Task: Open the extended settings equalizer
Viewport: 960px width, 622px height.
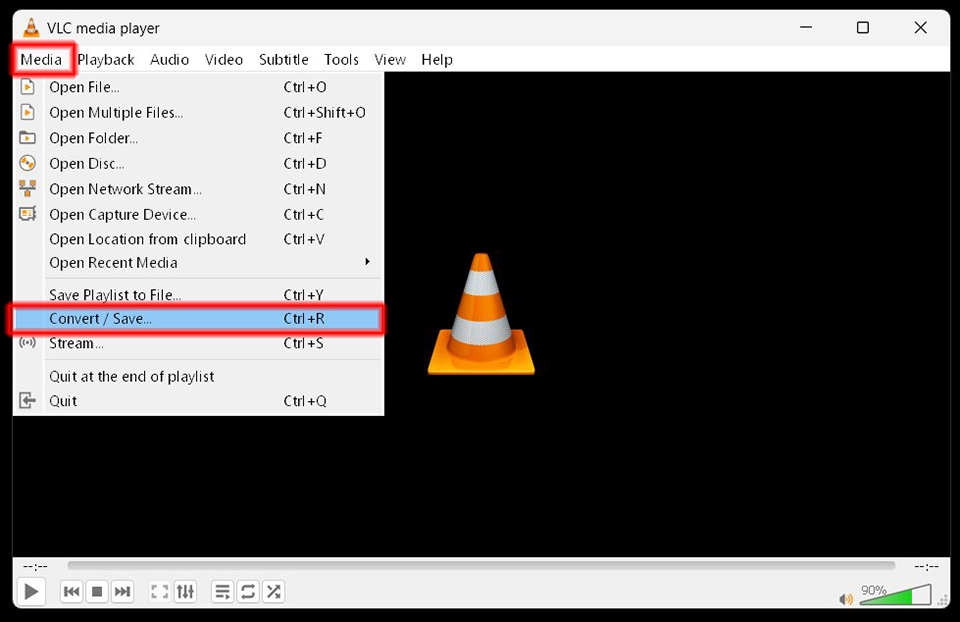Action: tap(185, 591)
